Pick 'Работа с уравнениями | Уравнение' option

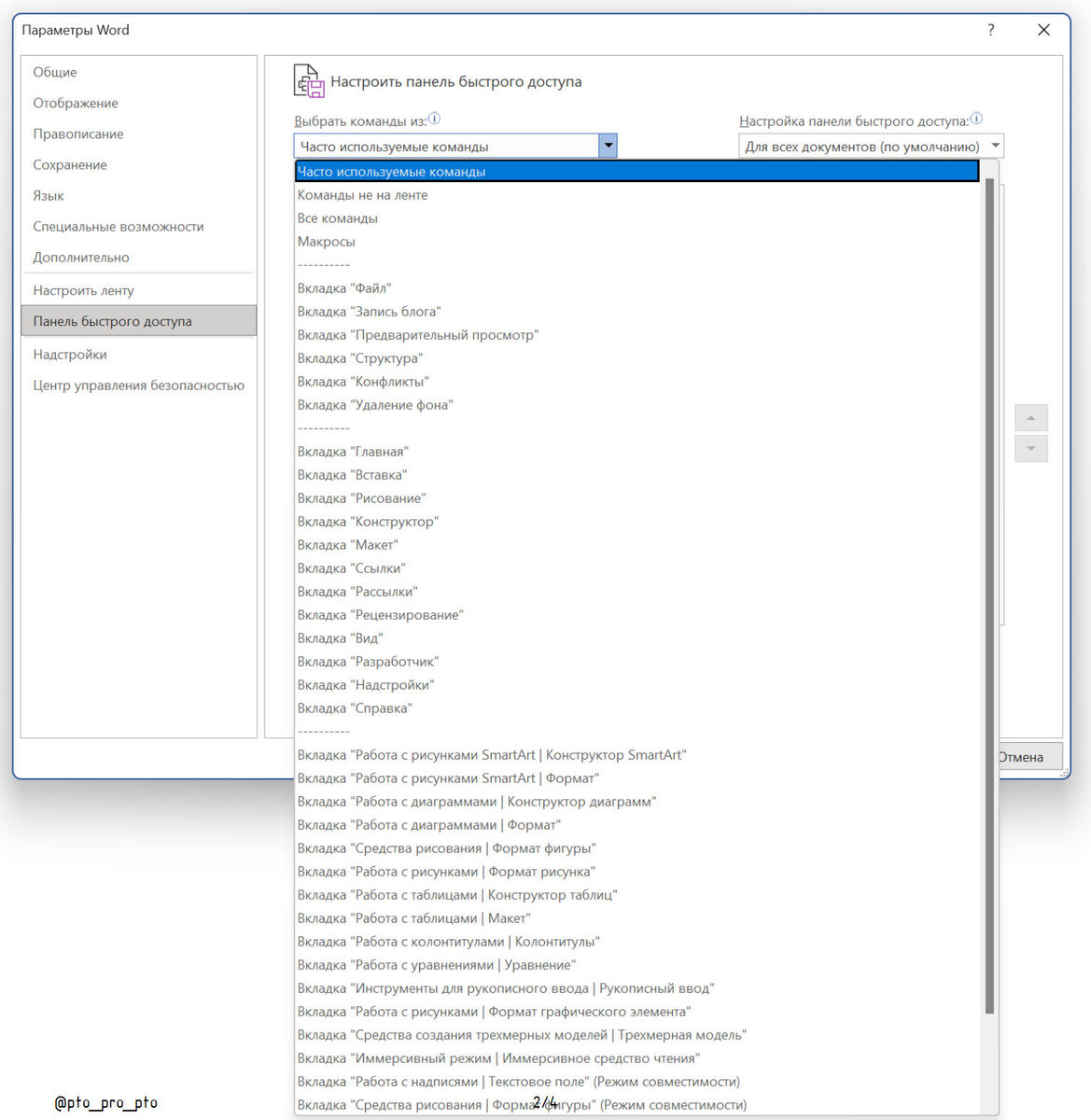click(638, 965)
